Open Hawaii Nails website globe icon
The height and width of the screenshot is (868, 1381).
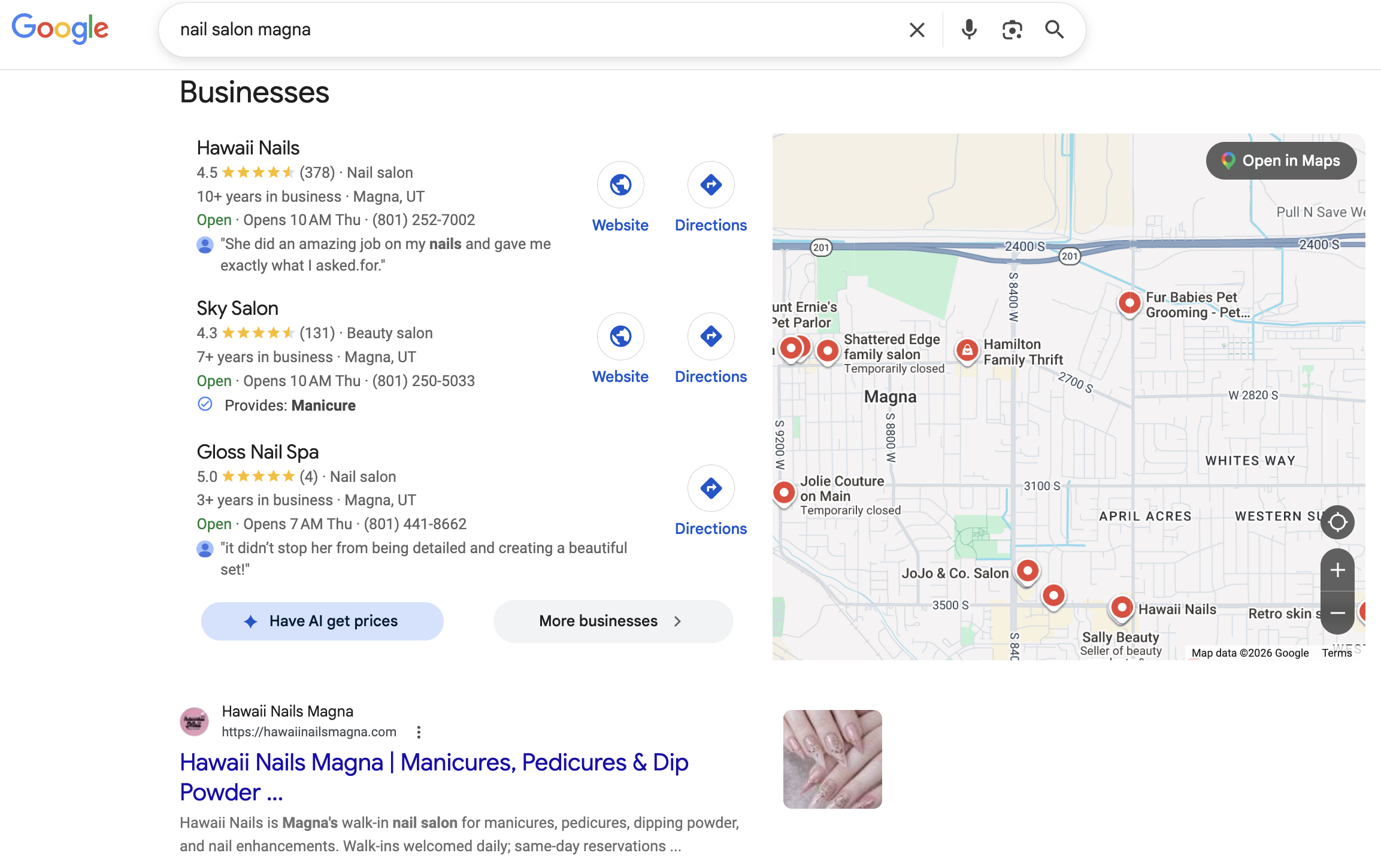pos(620,184)
